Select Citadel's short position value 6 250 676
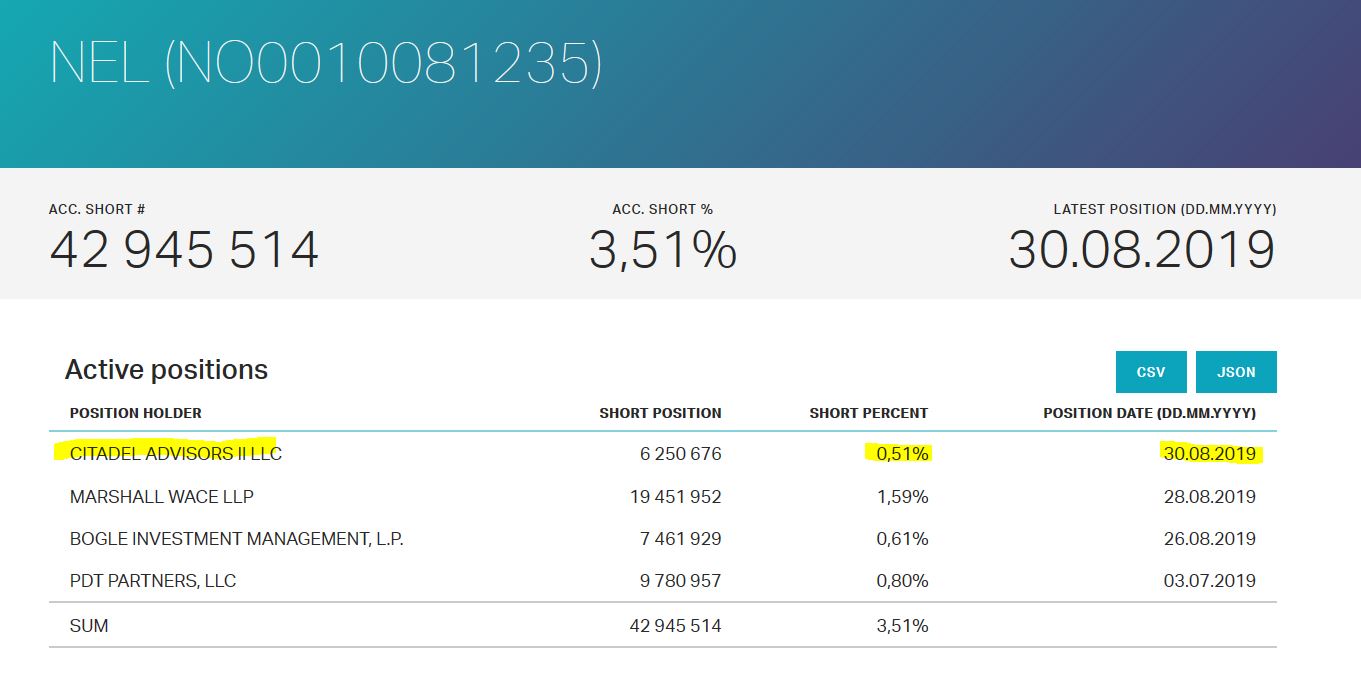The height and width of the screenshot is (693, 1361). pyautogui.click(x=680, y=454)
